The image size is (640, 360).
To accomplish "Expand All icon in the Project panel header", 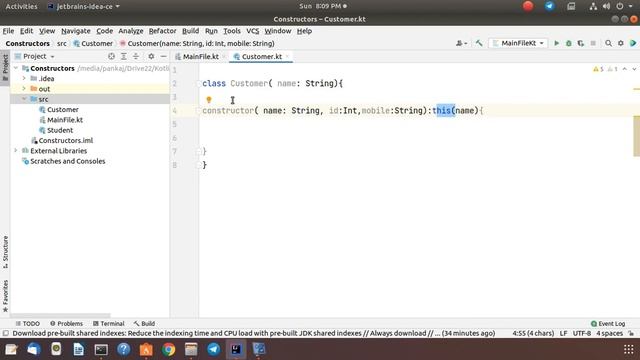I will [124, 56].
